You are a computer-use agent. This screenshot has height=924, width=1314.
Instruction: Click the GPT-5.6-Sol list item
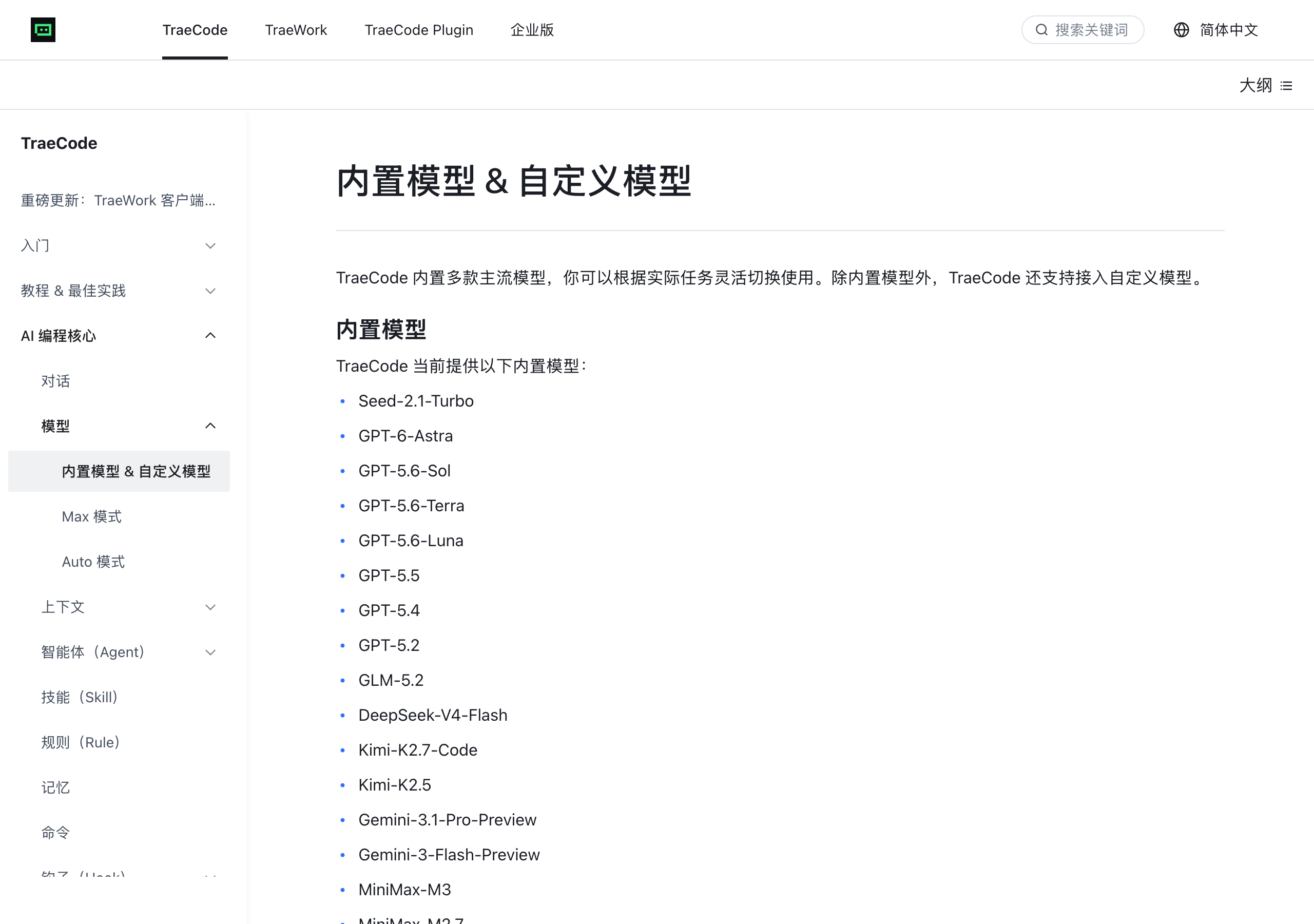(404, 471)
